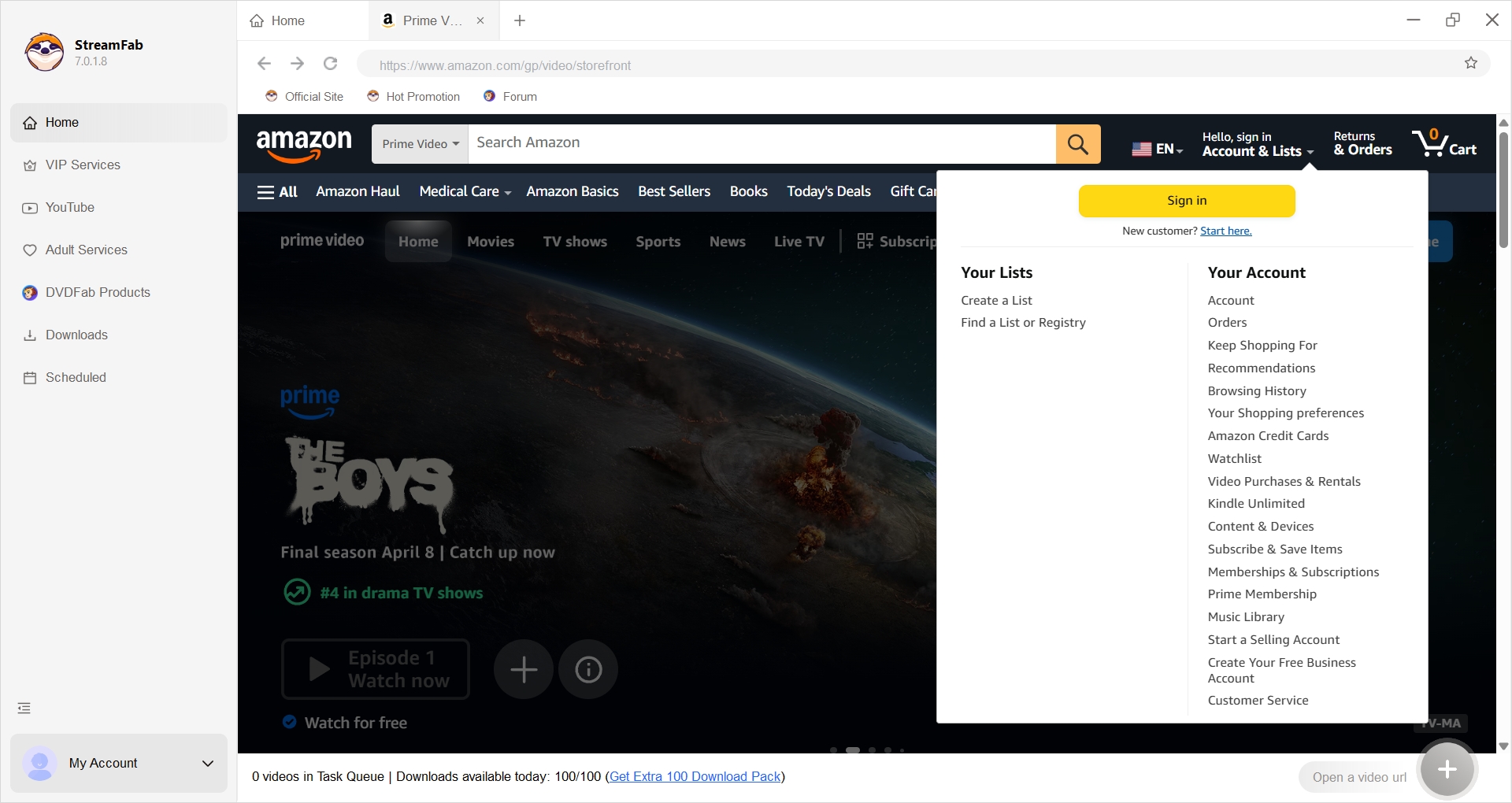Open Books in Amazon nav bar
1512x803 pixels.
(748, 191)
